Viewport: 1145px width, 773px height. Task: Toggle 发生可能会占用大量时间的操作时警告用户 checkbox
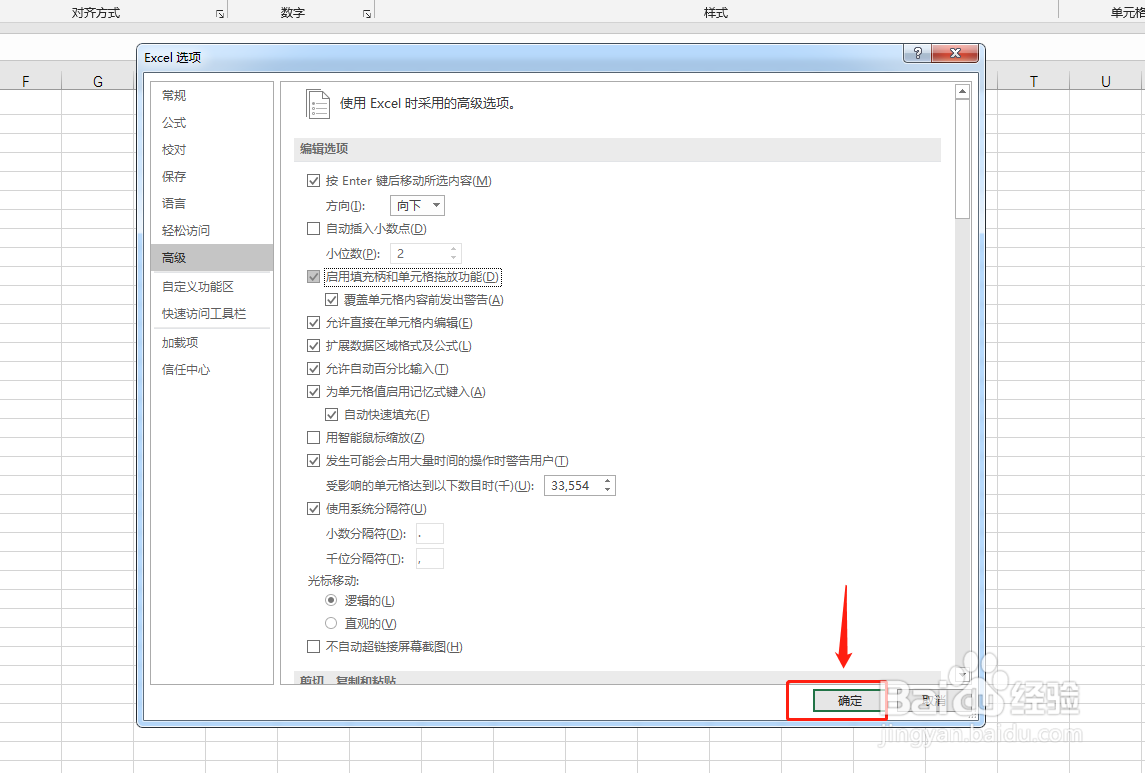point(313,461)
